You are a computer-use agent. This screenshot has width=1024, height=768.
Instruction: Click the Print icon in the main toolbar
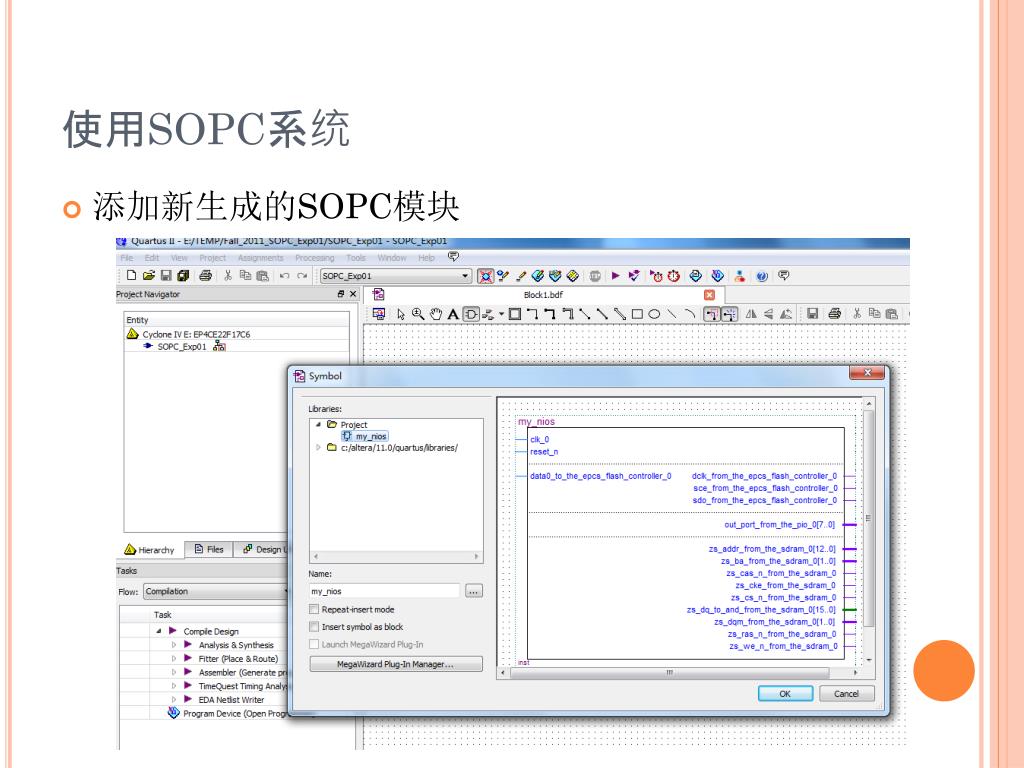206,276
